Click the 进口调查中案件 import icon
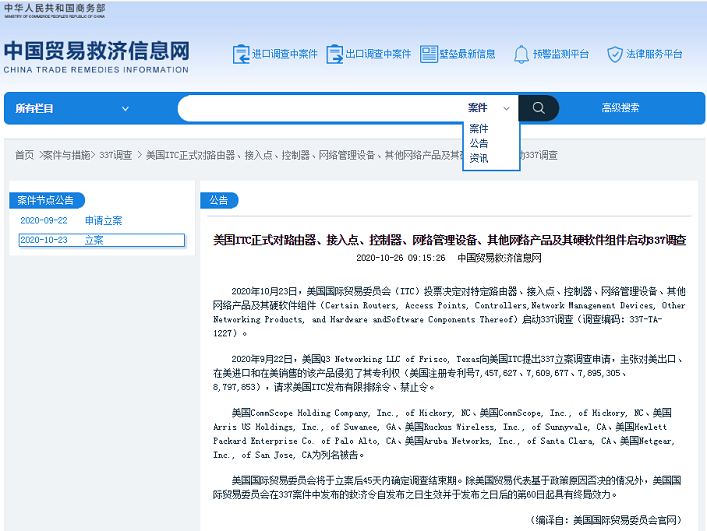707x531 pixels. point(241,55)
